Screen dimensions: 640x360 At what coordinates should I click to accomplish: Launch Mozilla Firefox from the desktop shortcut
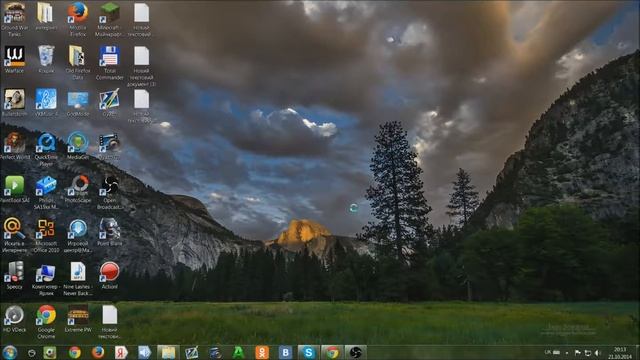tap(78, 19)
